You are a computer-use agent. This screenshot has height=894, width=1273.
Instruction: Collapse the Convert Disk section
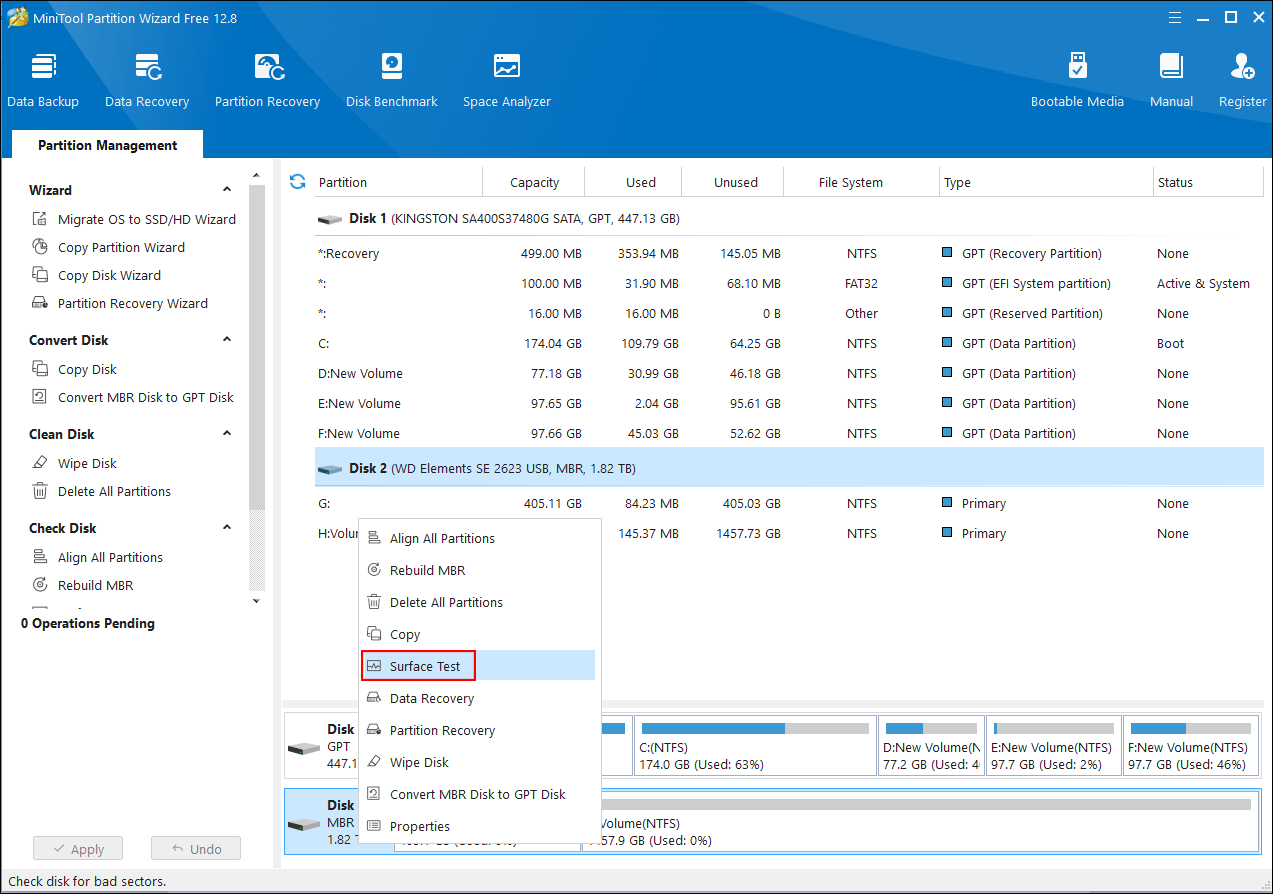click(x=227, y=340)
